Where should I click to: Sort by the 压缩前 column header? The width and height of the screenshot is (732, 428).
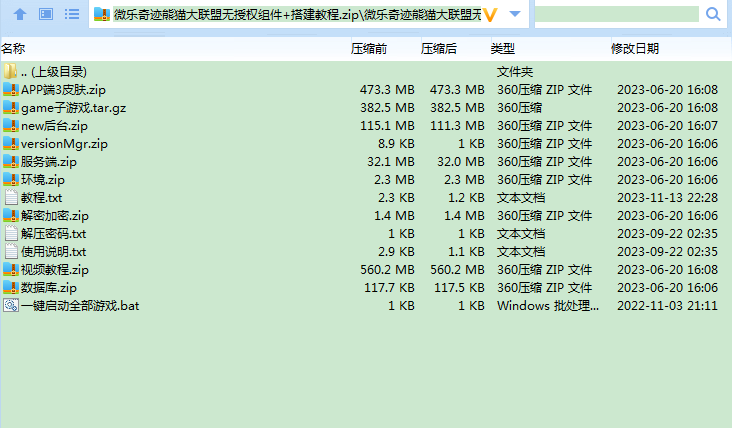[x=368, y=48]
